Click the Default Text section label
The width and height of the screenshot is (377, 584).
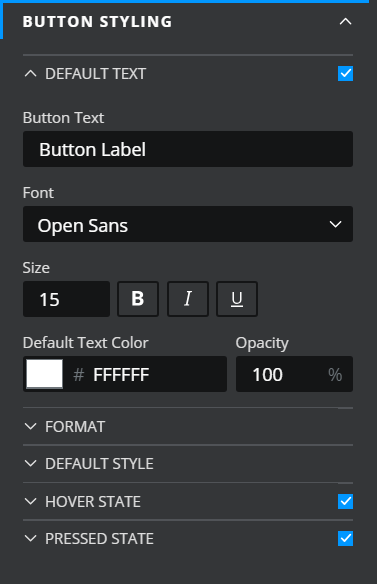click(x=95, y=74)
